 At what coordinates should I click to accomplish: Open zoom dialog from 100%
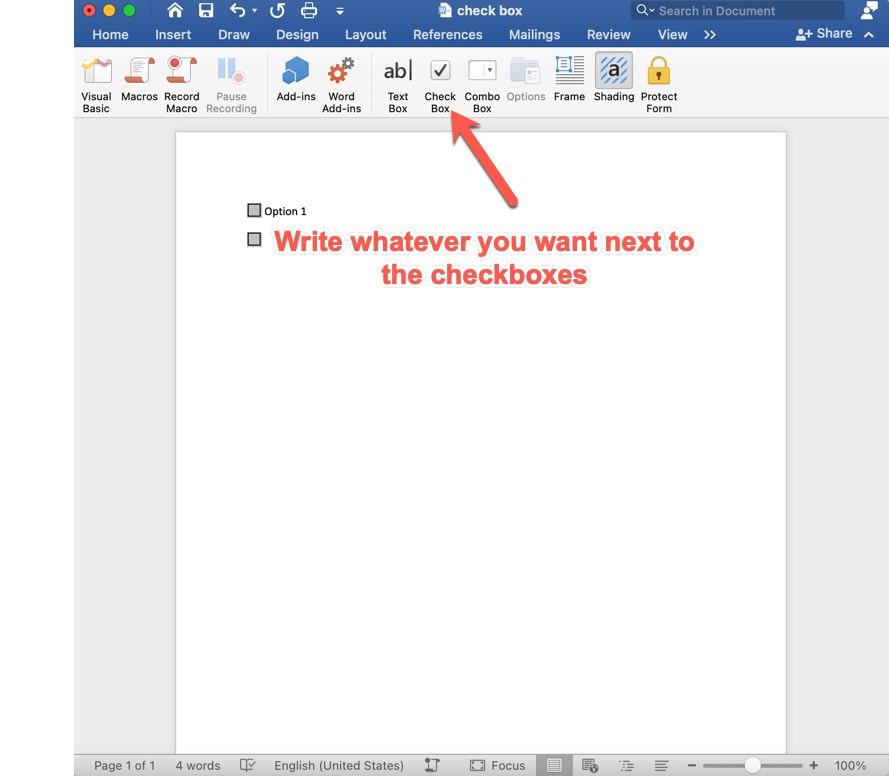850,765
